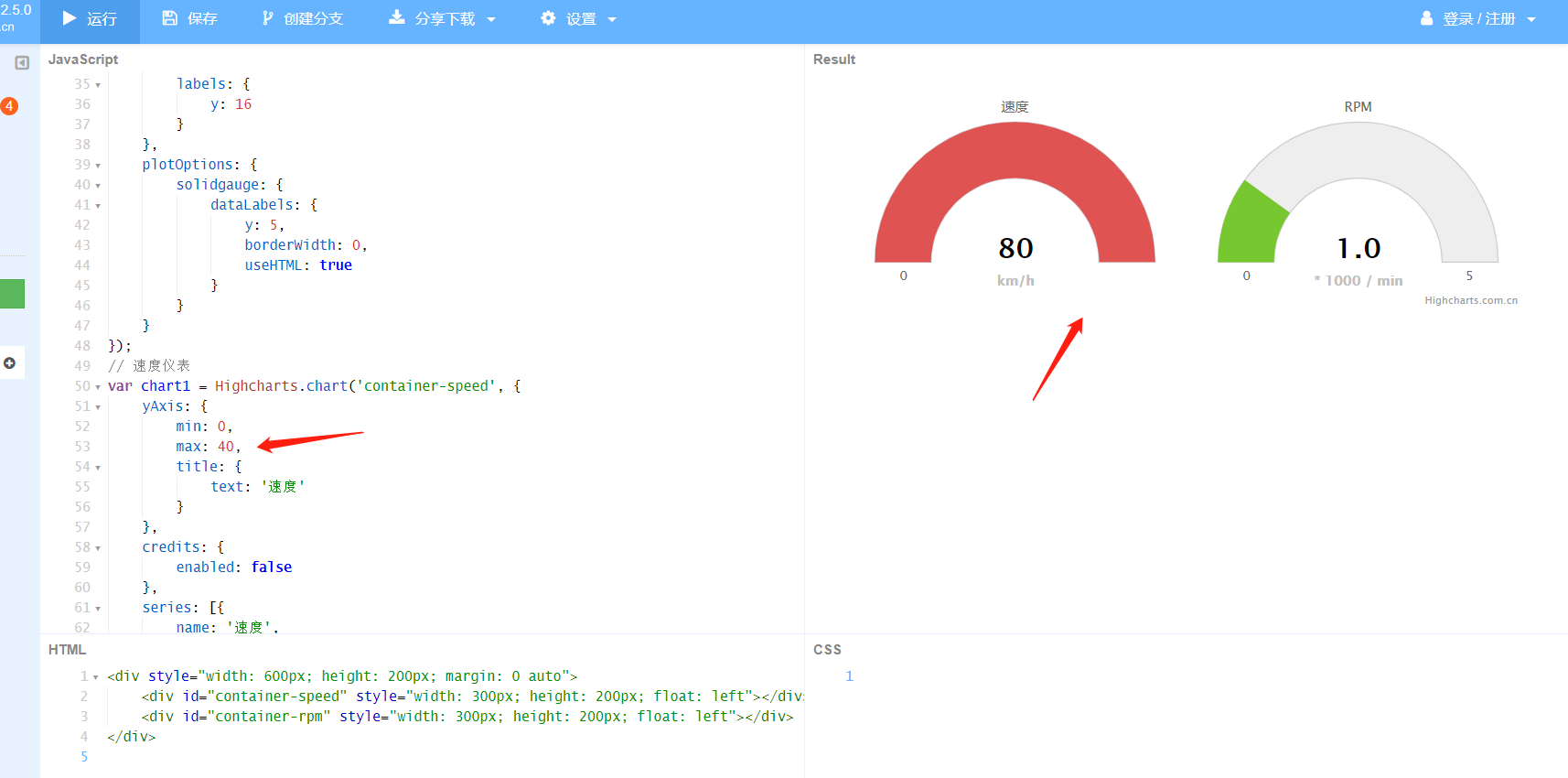1568x778 pixels.
Task: Fold the title block at line 54
Action: click(98, 468)
